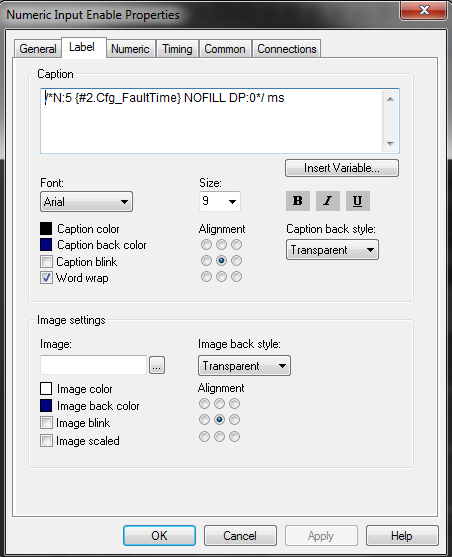The image size is (452, 557).
Task: Click caption scrollbar up arrow
Action: 390,99
